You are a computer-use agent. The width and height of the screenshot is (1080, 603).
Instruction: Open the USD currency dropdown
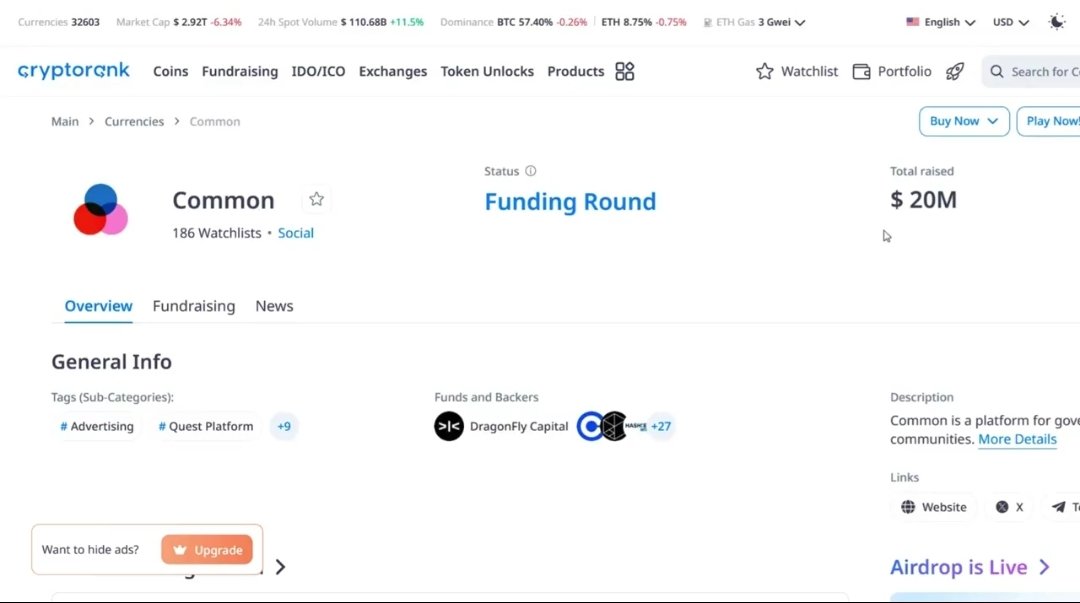click(x=1010, y=22)
